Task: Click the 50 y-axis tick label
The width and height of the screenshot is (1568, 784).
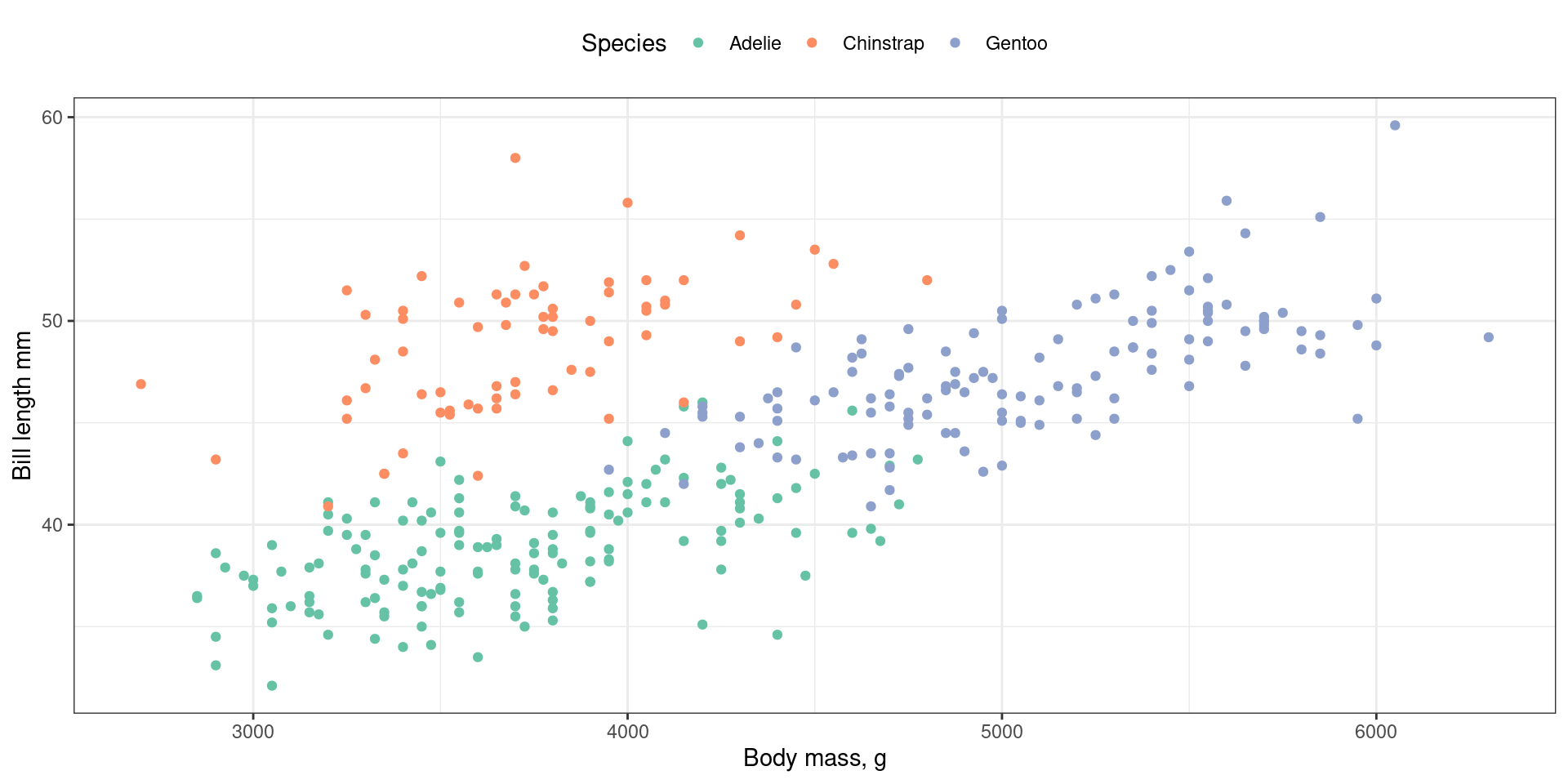Action: [52, 321]
